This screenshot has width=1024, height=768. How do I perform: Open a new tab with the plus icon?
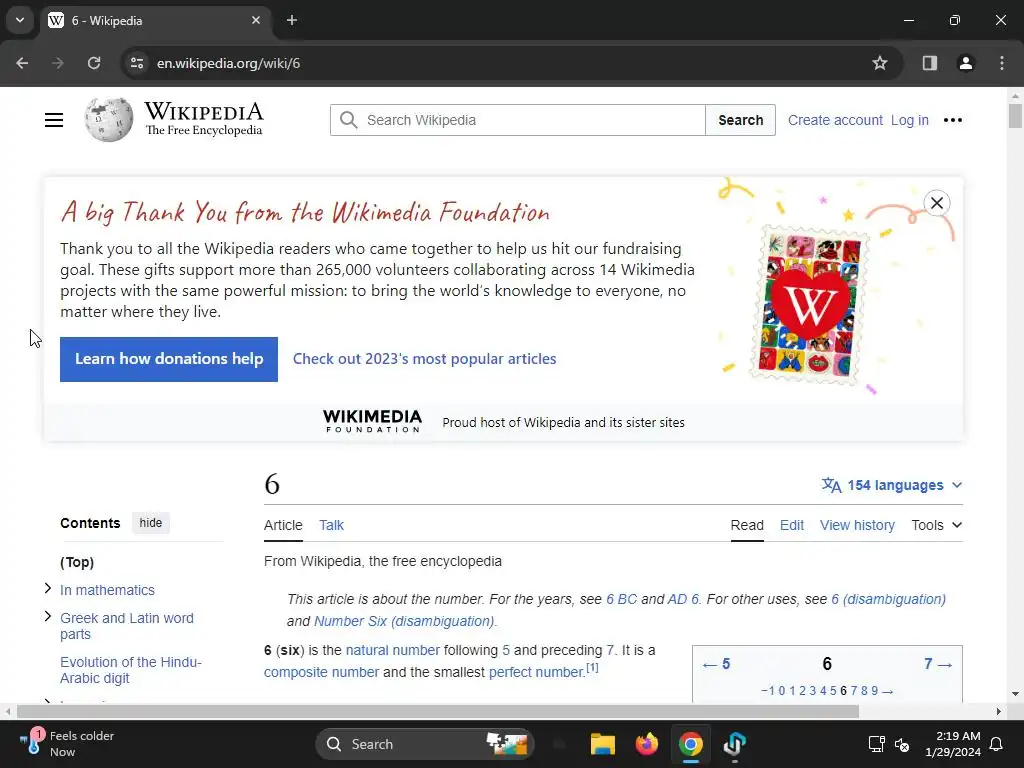(x=292, y=20)
